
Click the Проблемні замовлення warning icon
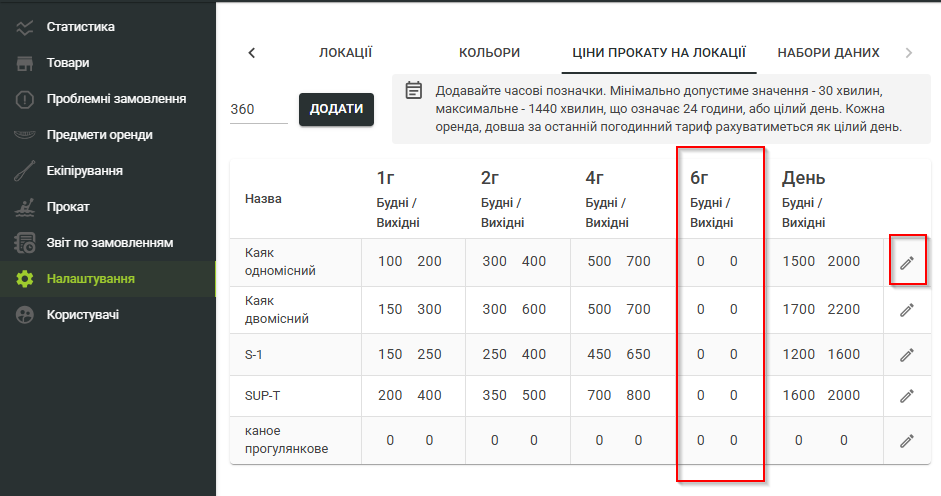tap(25, 99)
